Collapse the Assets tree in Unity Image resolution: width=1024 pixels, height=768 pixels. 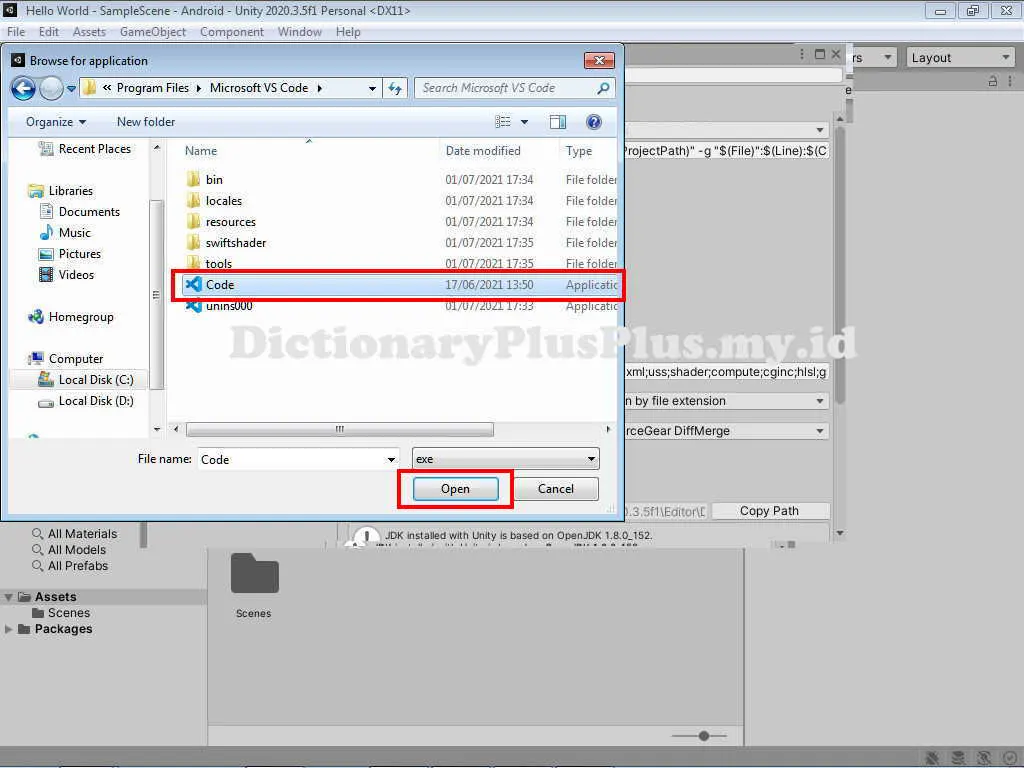8,598
